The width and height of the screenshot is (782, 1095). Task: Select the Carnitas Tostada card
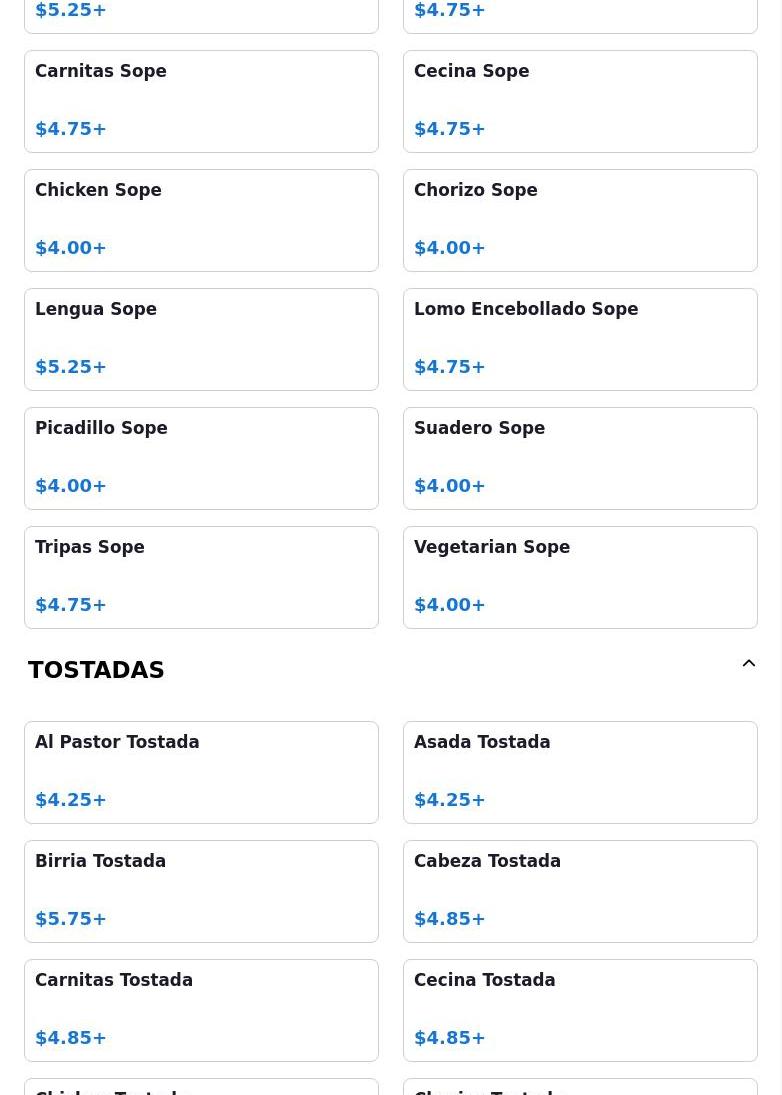(x=201, y=1011)
